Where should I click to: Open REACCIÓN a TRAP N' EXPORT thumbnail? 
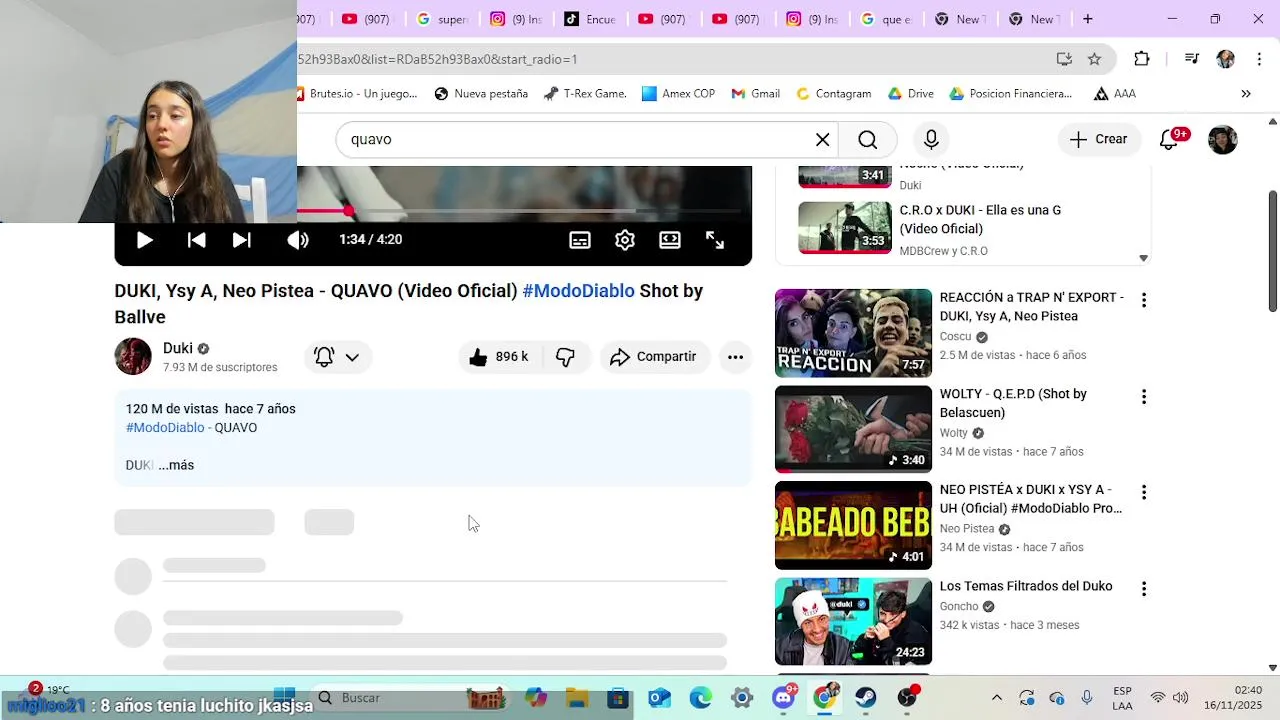coord(853,333)
